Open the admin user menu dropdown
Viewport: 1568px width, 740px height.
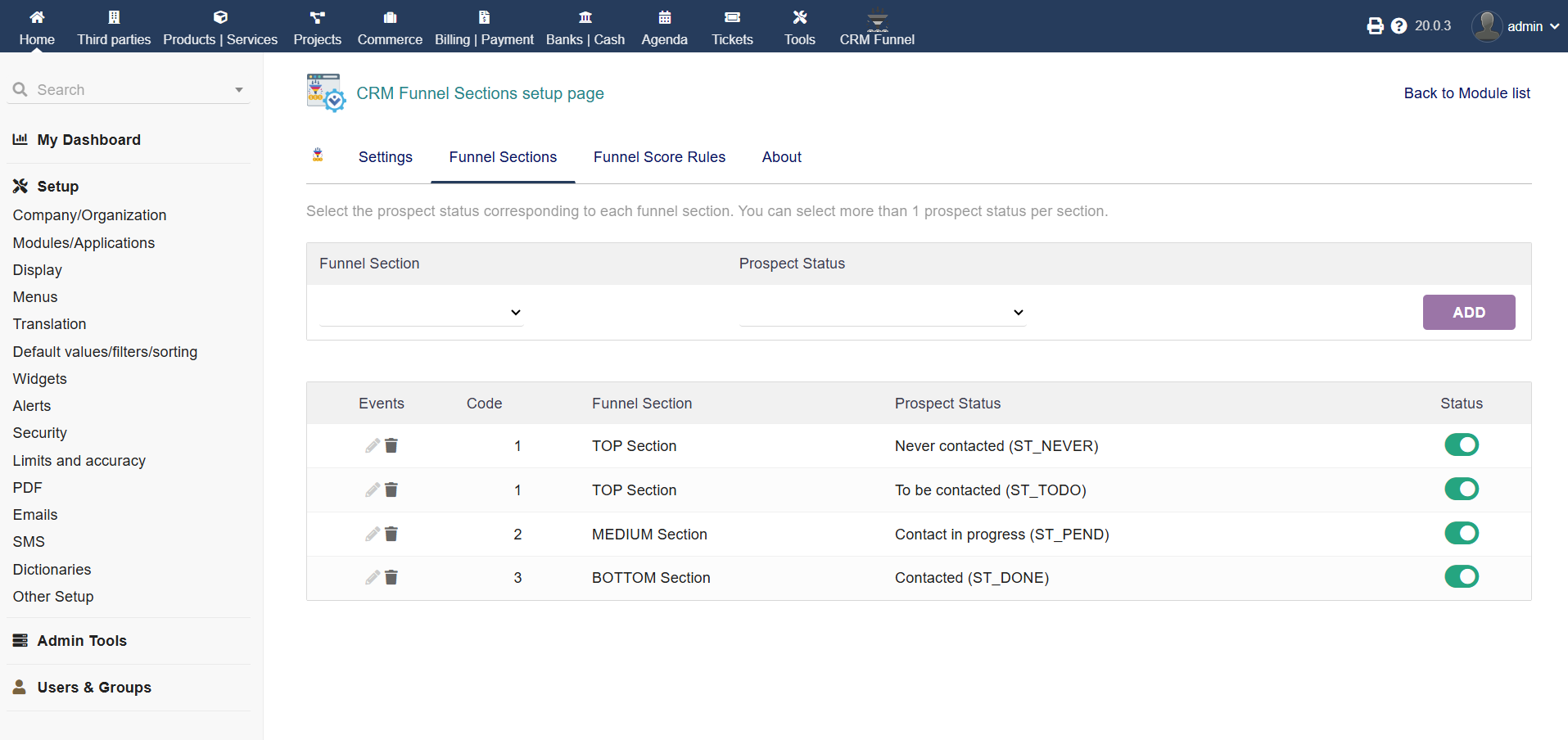point(1517,26)
